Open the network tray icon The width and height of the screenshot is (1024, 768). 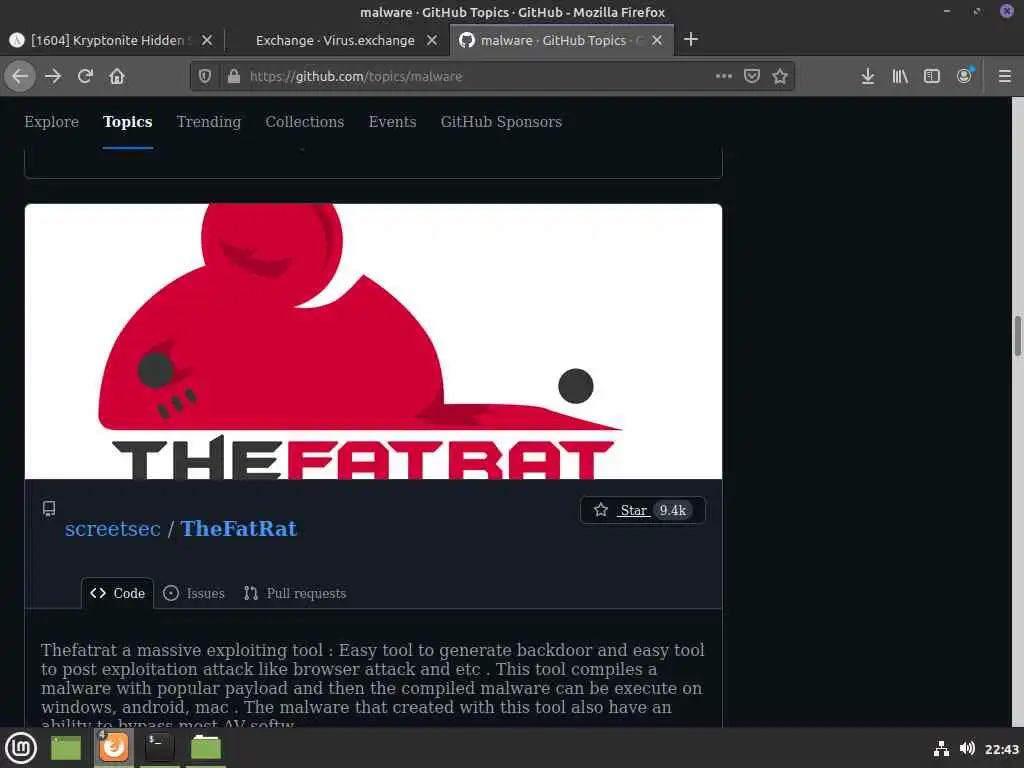(x=941, y=748)
